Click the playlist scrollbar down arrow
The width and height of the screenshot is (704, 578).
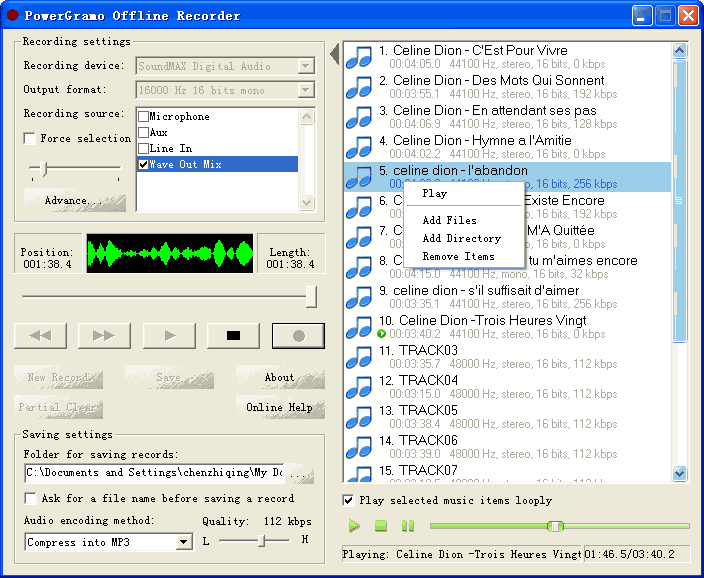point(679,473)
